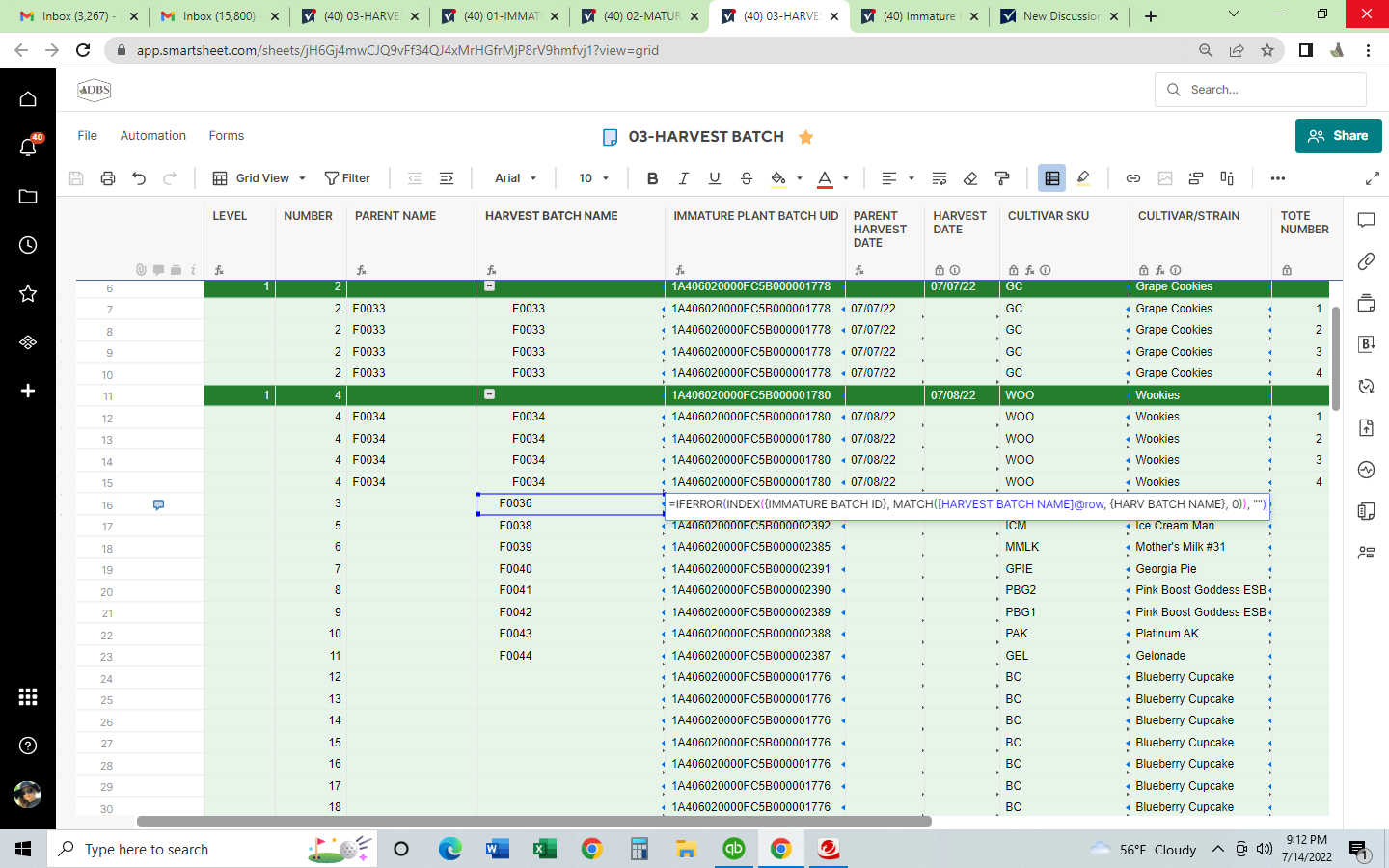
Task: Click the user profile avatar
Action: 28,795
